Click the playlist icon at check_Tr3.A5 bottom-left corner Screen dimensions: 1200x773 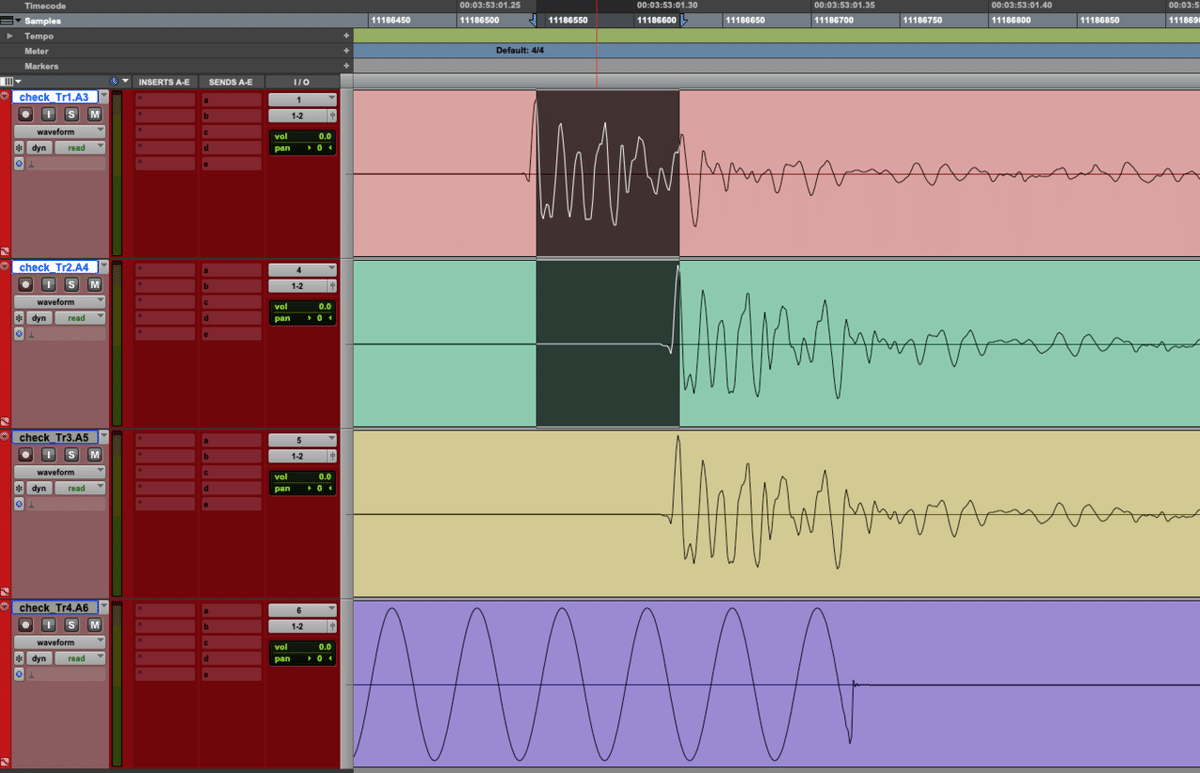click(5, 592)
